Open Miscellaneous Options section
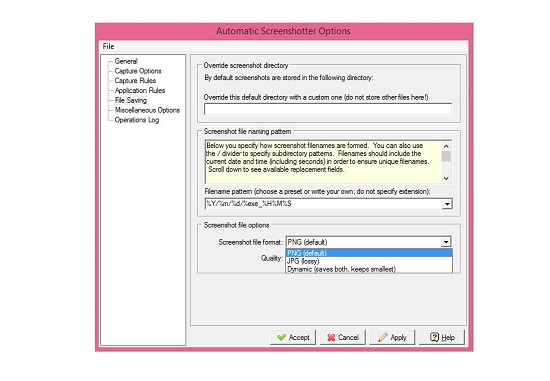Viewport: 550px width, 381px height. pos(147,110)
